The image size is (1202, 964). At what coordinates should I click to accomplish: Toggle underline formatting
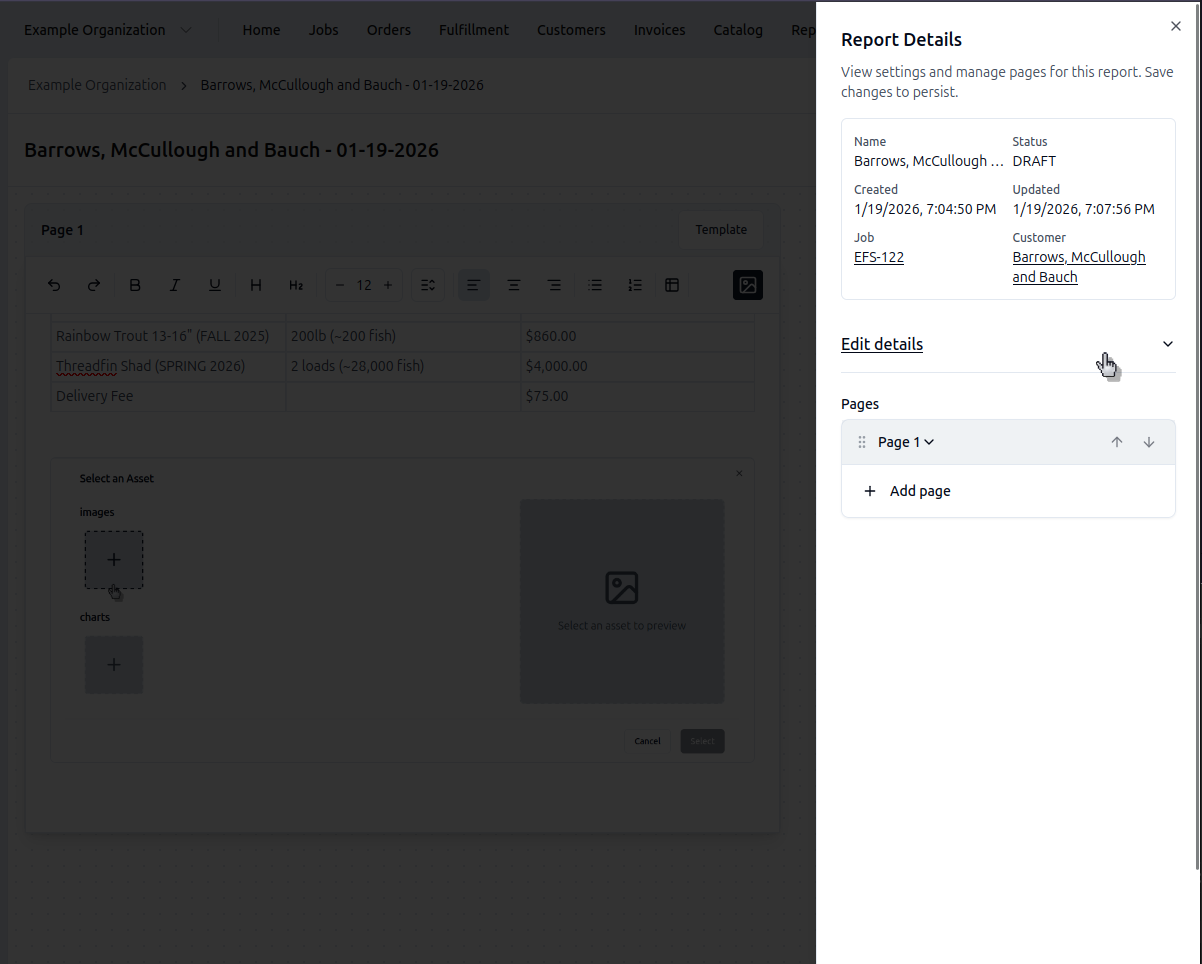[215, 285]
